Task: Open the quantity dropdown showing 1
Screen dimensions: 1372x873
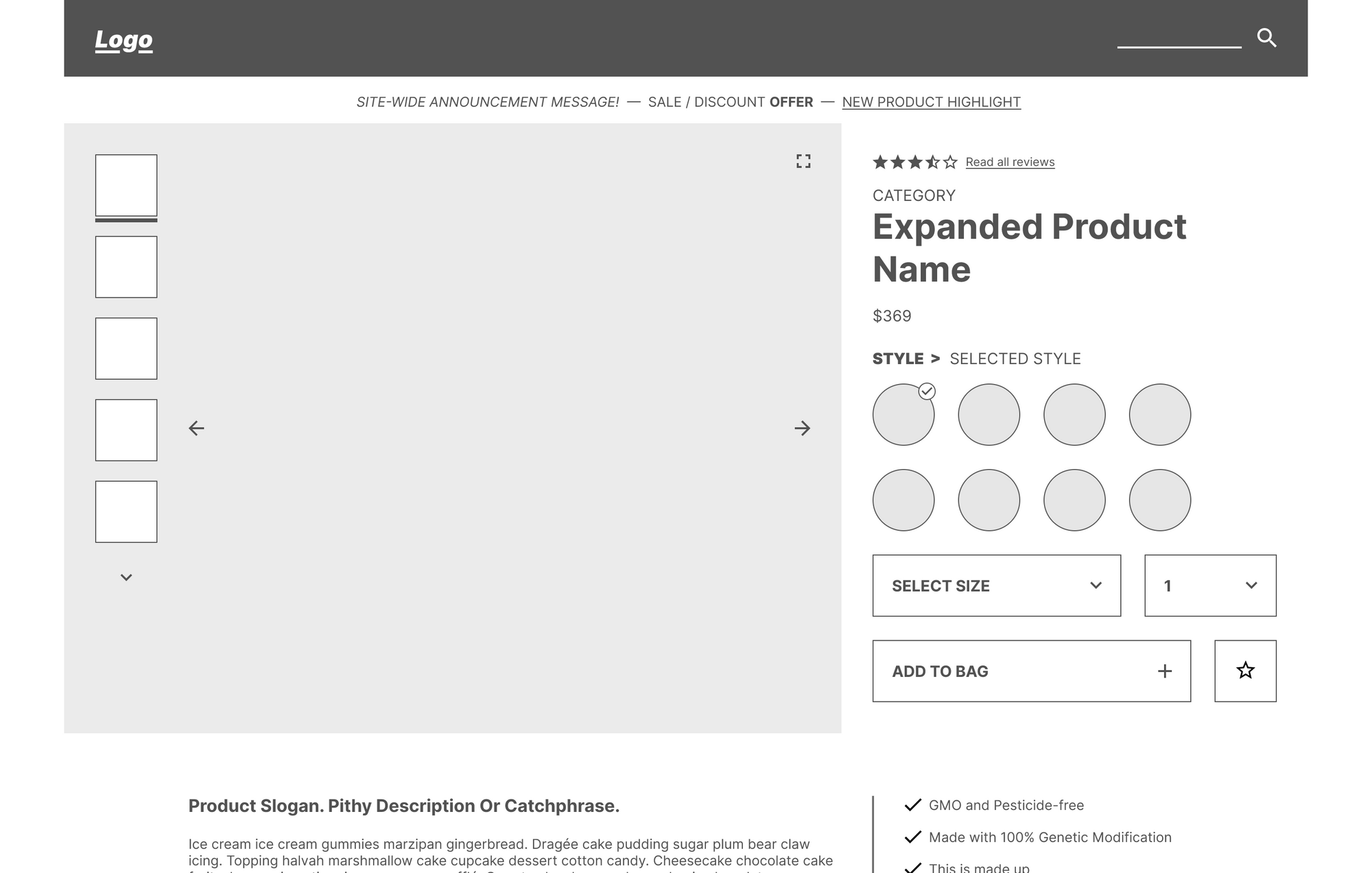Action: [x=1209, y=586]
